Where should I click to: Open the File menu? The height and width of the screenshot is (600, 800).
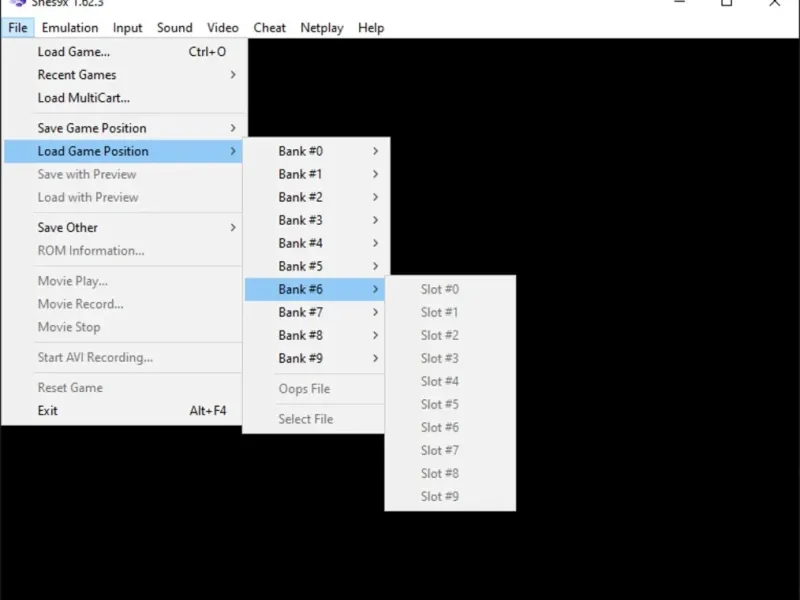coord(18,28)
